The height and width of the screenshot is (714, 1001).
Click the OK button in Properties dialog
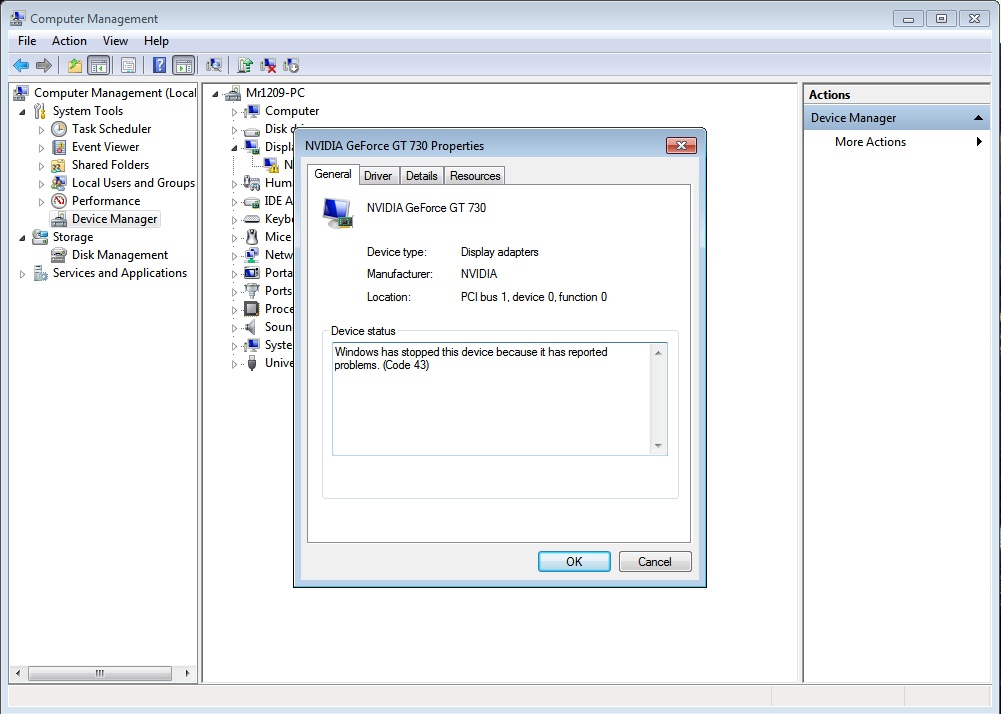[x=574, y=561]
